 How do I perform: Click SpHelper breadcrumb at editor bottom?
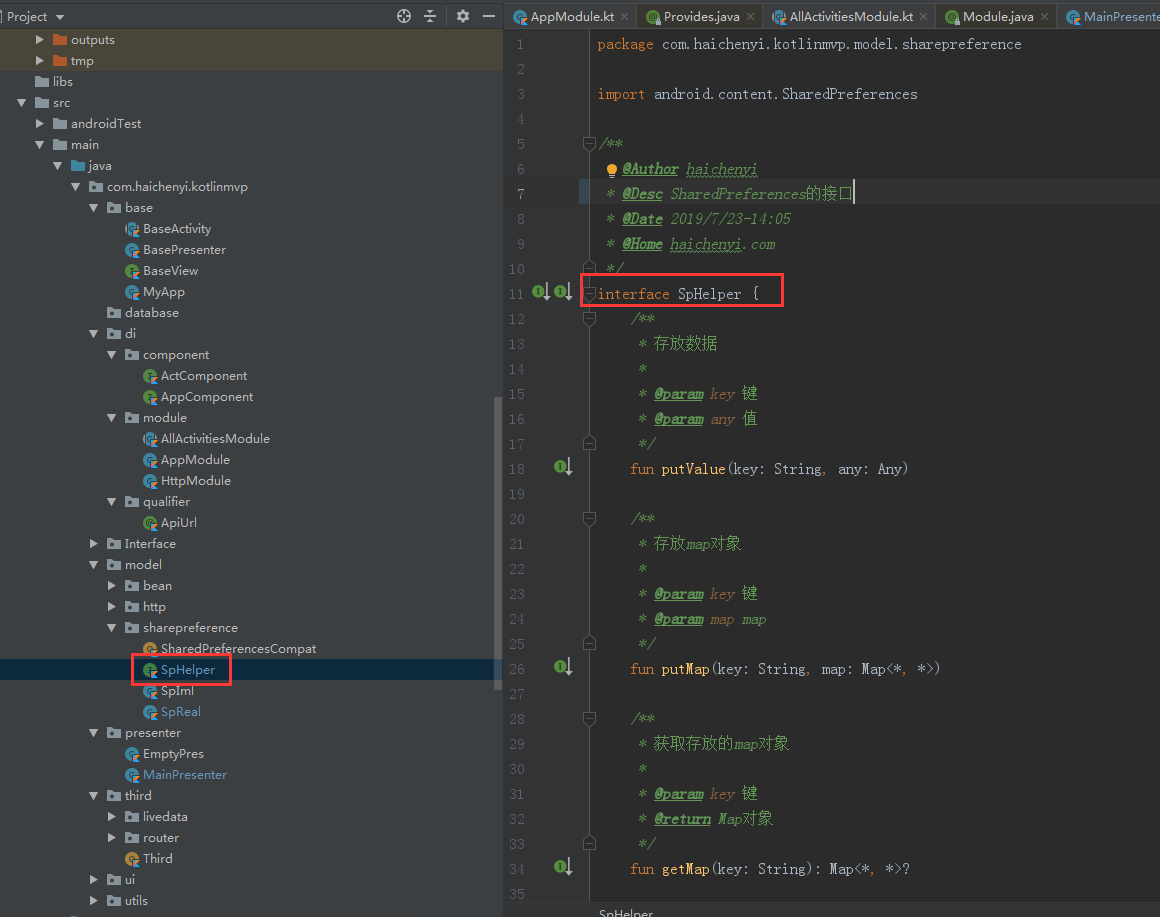pos(626,913)
